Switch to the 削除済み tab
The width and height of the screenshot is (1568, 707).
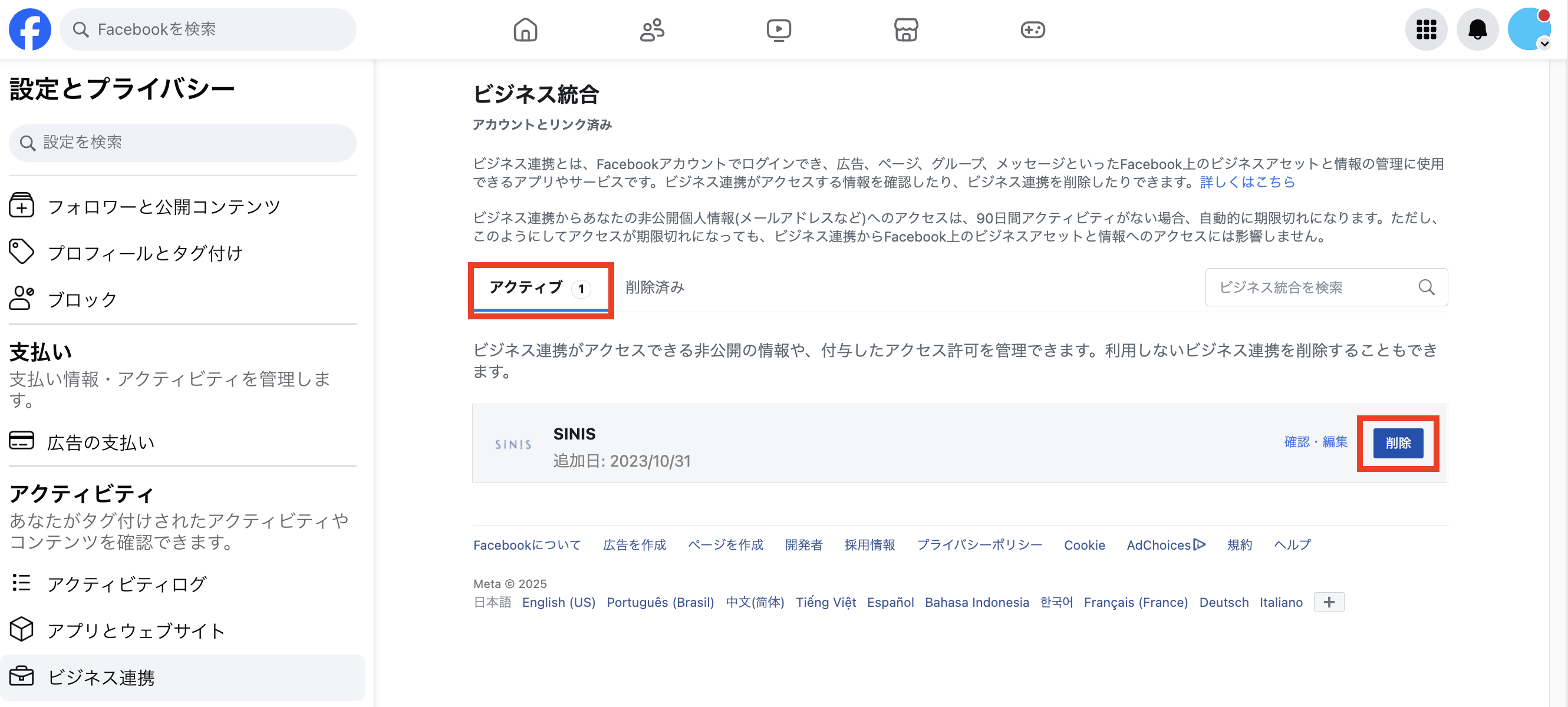654,287
